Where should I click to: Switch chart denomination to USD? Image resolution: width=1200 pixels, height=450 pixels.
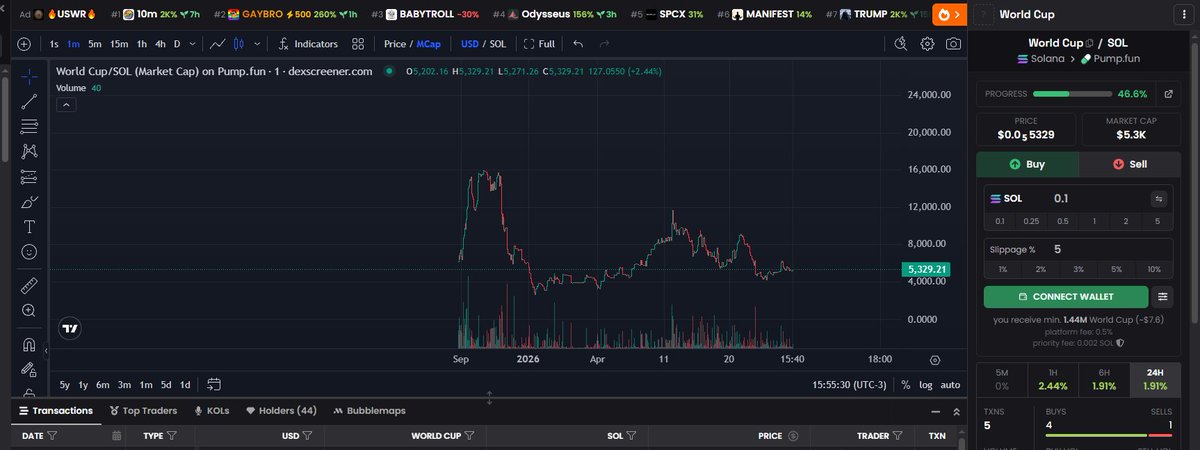click(x=470, y=44)
